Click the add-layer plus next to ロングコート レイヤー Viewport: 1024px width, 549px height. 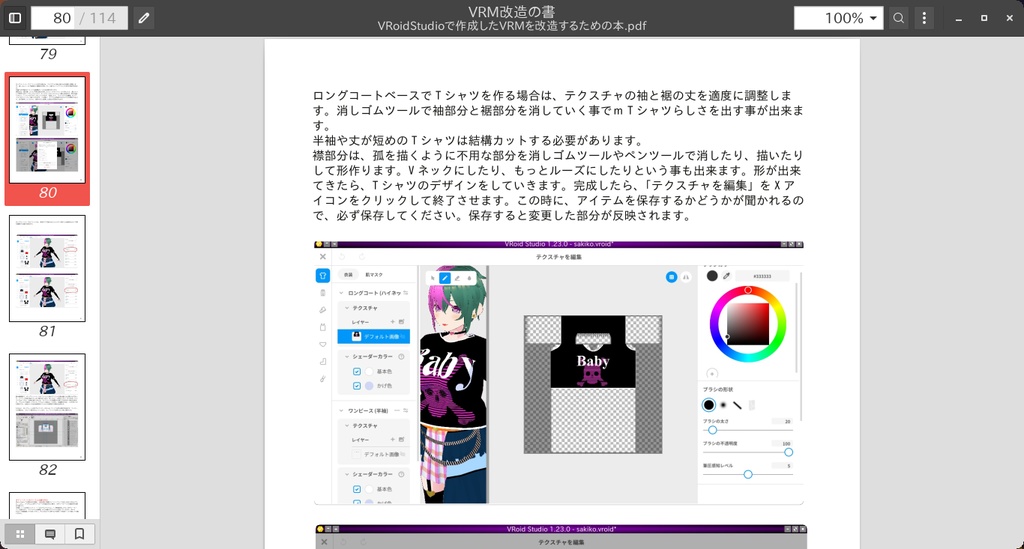[392, 322]
